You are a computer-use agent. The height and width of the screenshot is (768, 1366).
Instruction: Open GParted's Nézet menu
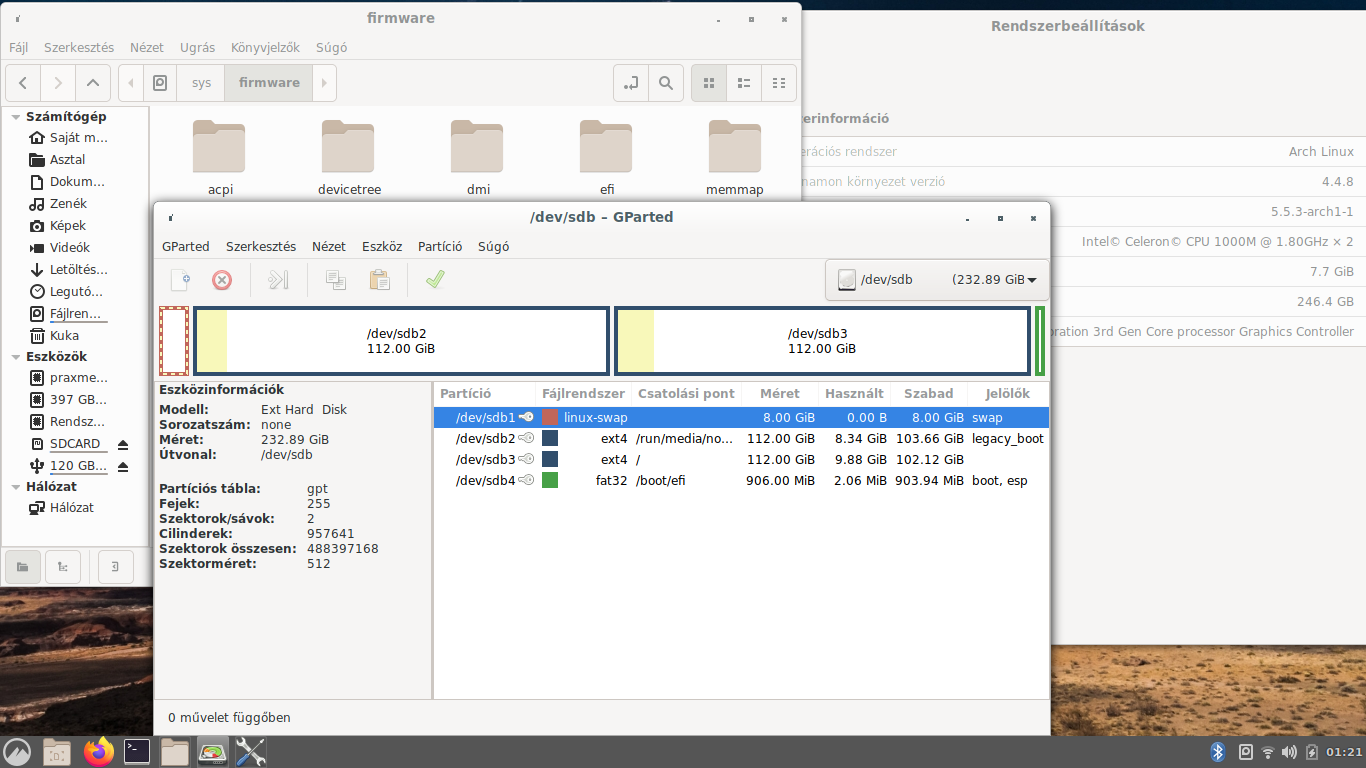click(329, 246)
